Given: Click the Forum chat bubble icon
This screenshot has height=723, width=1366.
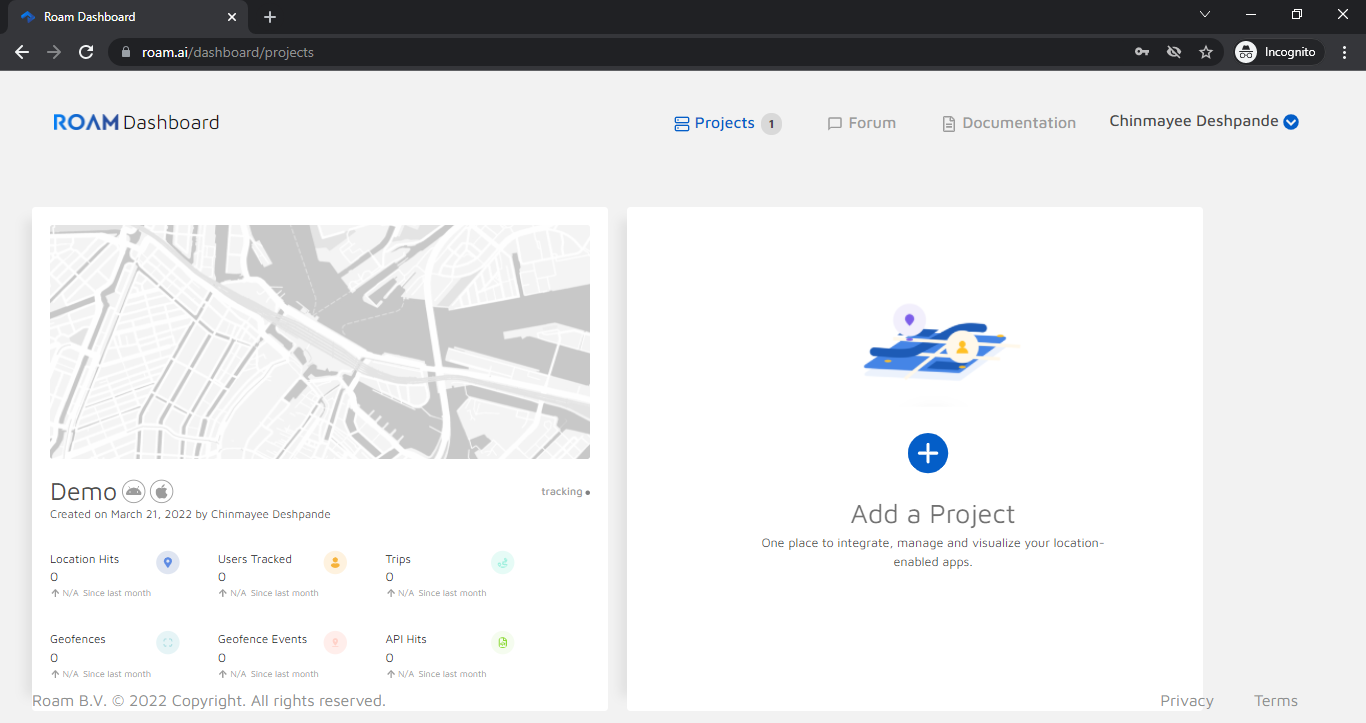Looking at the screenshot, I should coord(835,124).
